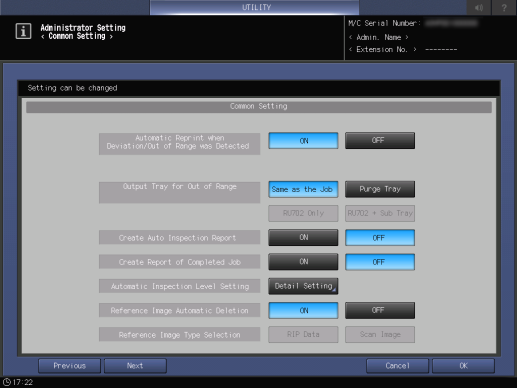Click the 'Setting can be changed' message

(72, 88)
